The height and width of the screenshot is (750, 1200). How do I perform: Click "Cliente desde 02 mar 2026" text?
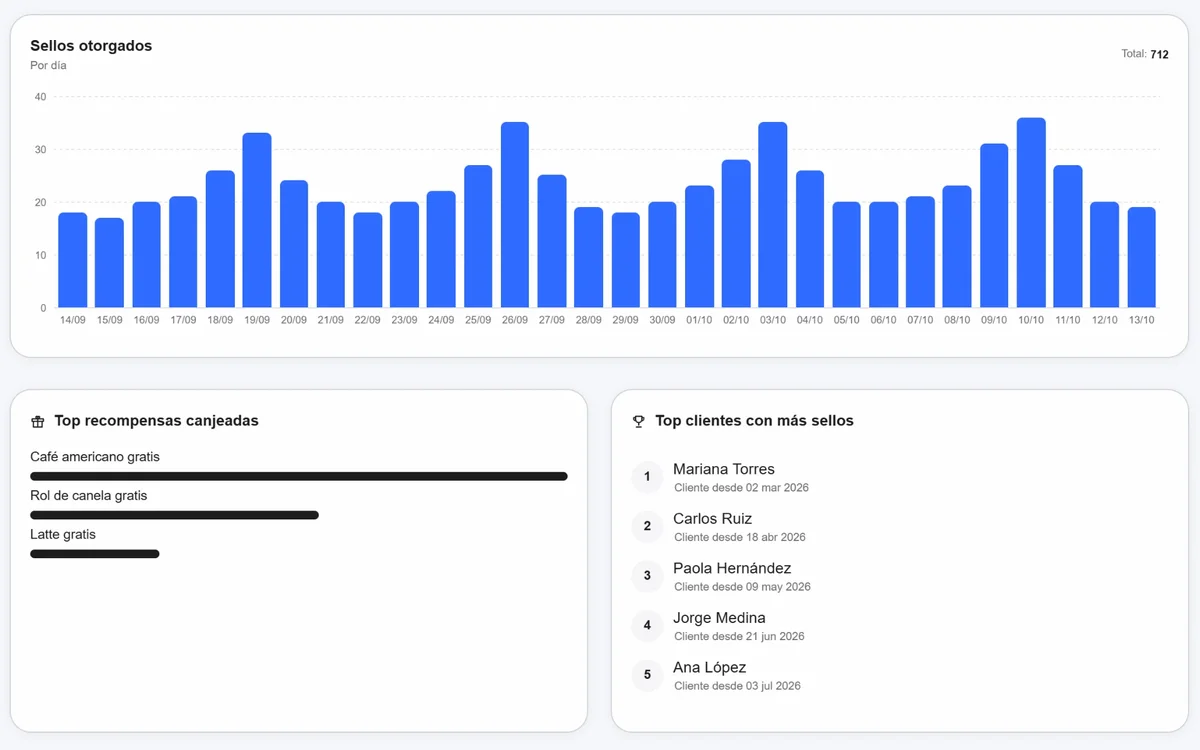click(742, 488)
